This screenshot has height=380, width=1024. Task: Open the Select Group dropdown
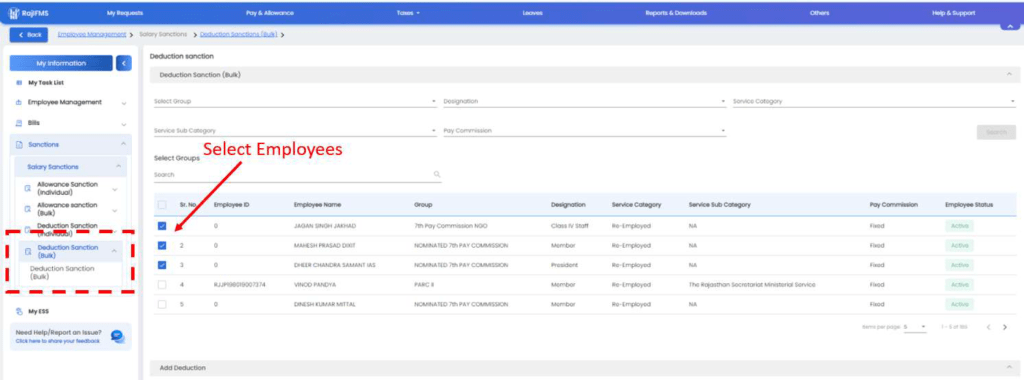click(295, 102)
